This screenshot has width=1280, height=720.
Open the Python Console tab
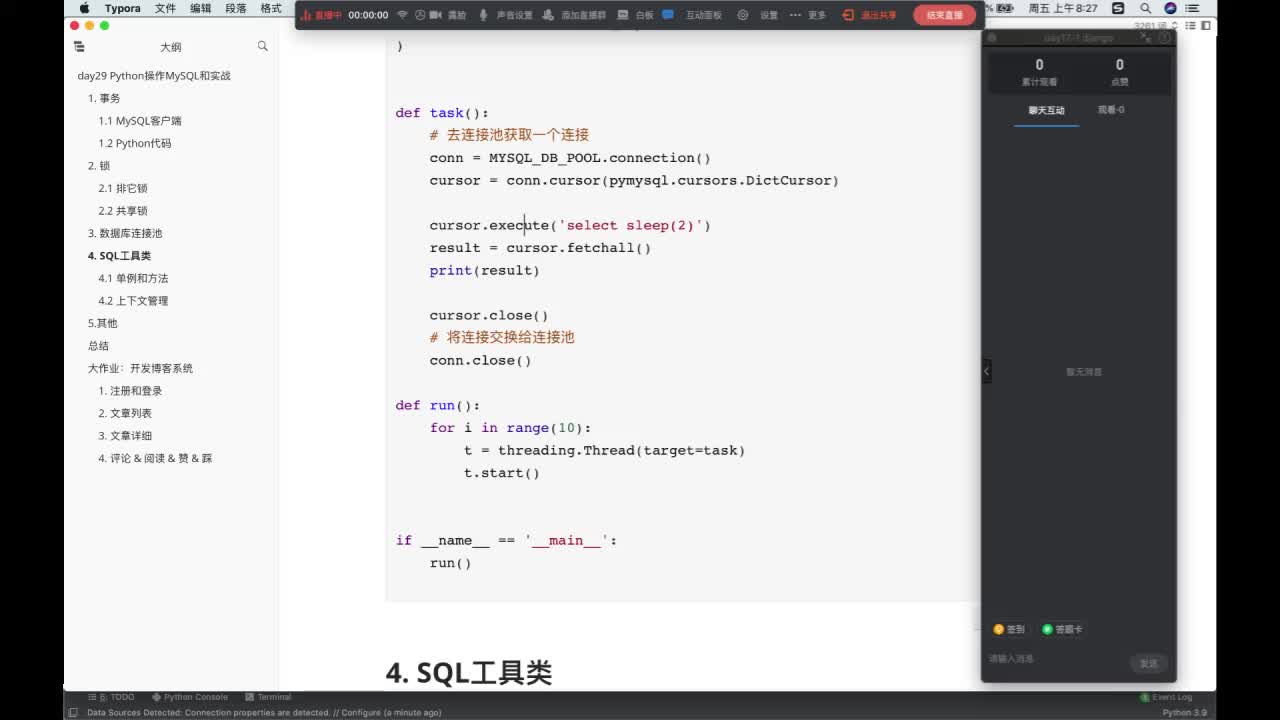[x=190, y=697]
